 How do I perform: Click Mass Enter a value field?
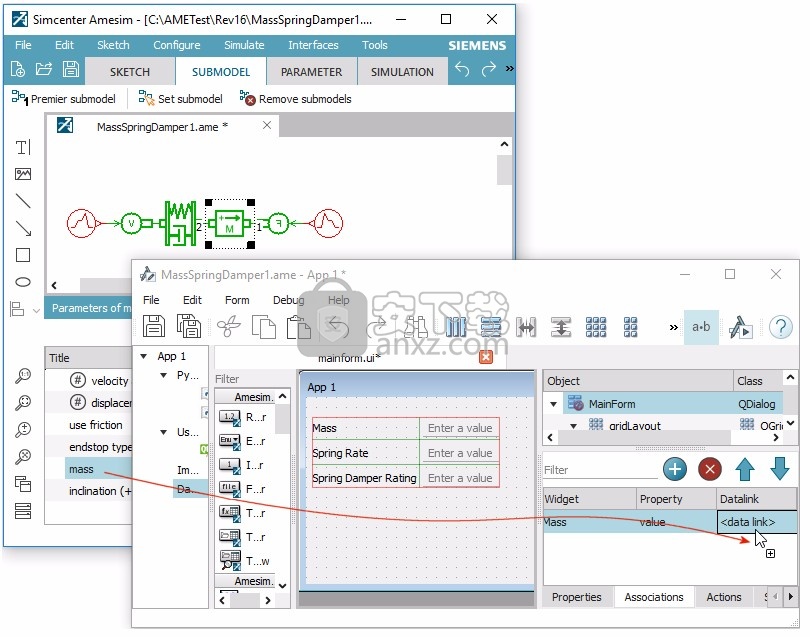(459, 428)
